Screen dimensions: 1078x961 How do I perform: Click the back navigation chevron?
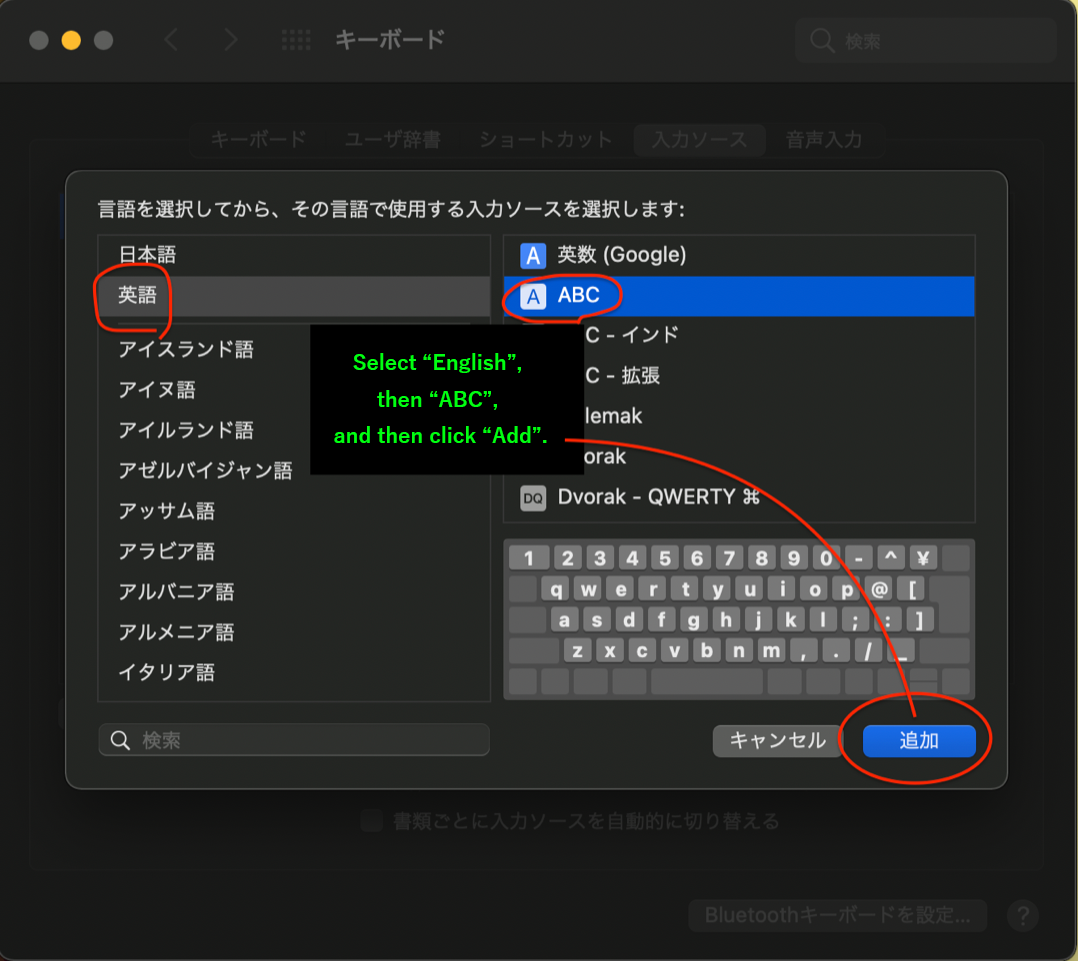(171, 40)
